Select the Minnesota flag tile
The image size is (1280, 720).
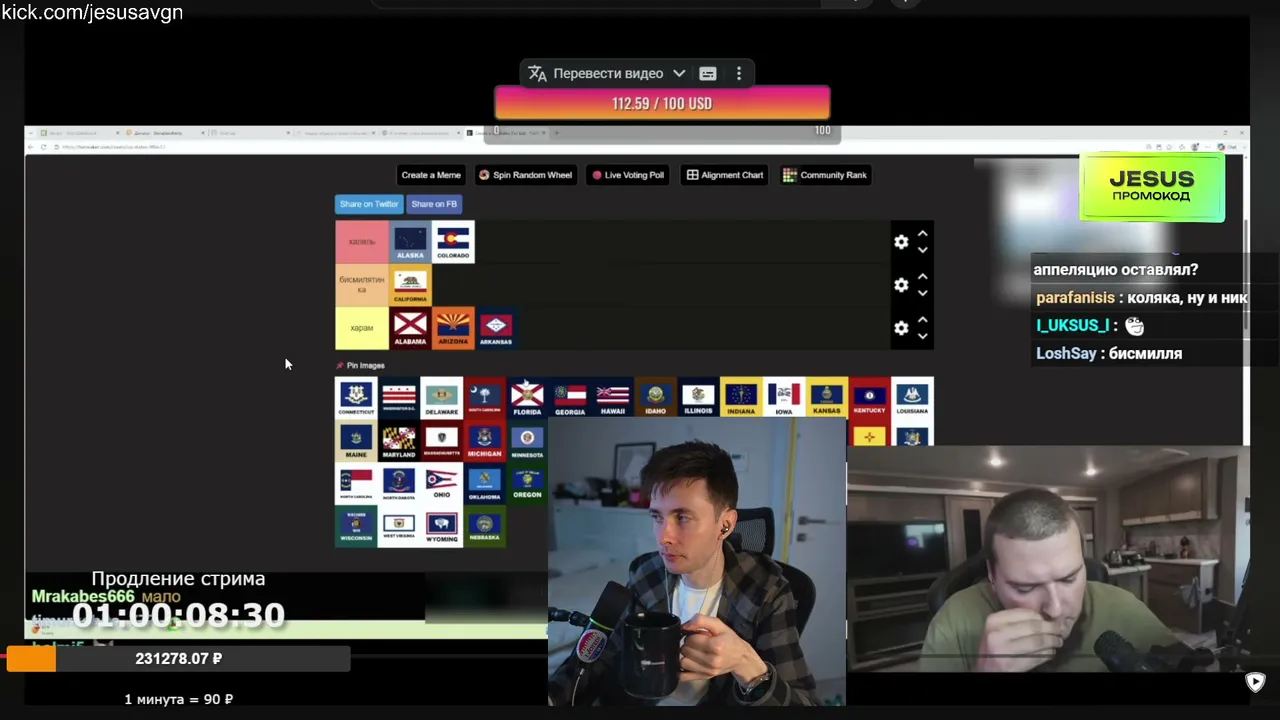pos(527,441)
